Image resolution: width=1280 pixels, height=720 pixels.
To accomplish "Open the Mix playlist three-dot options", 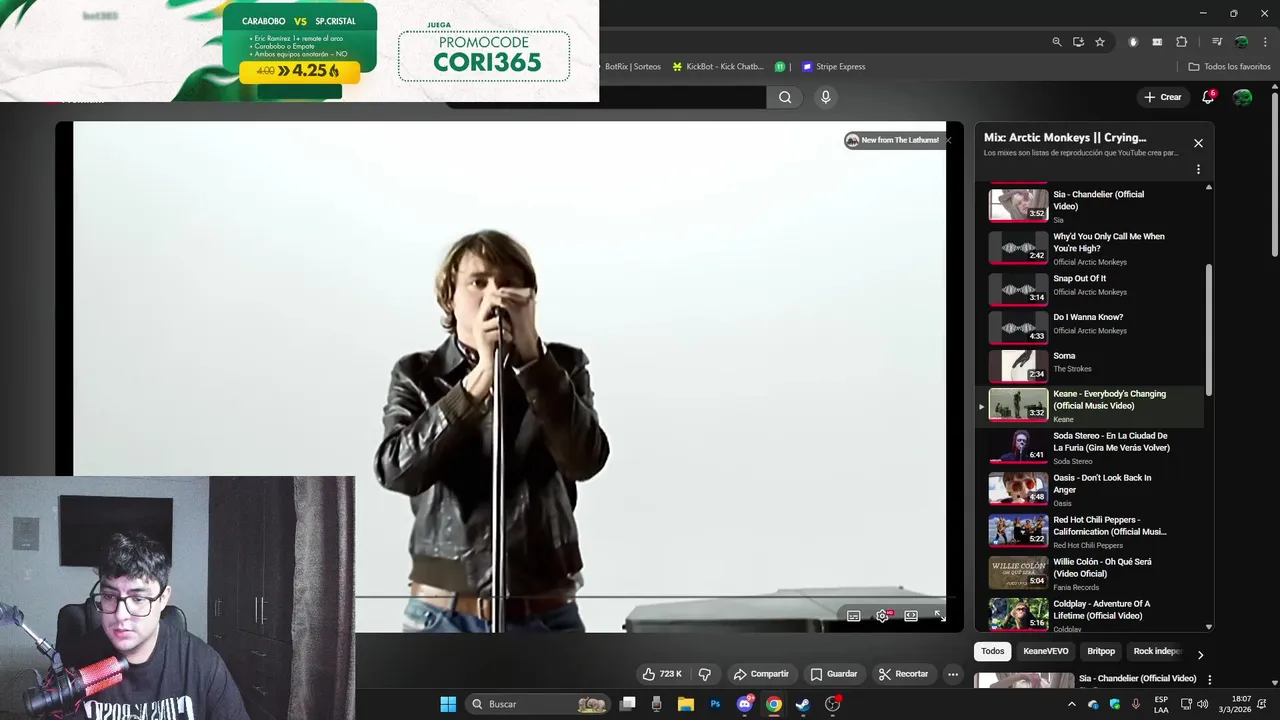I will [1198, 170].
